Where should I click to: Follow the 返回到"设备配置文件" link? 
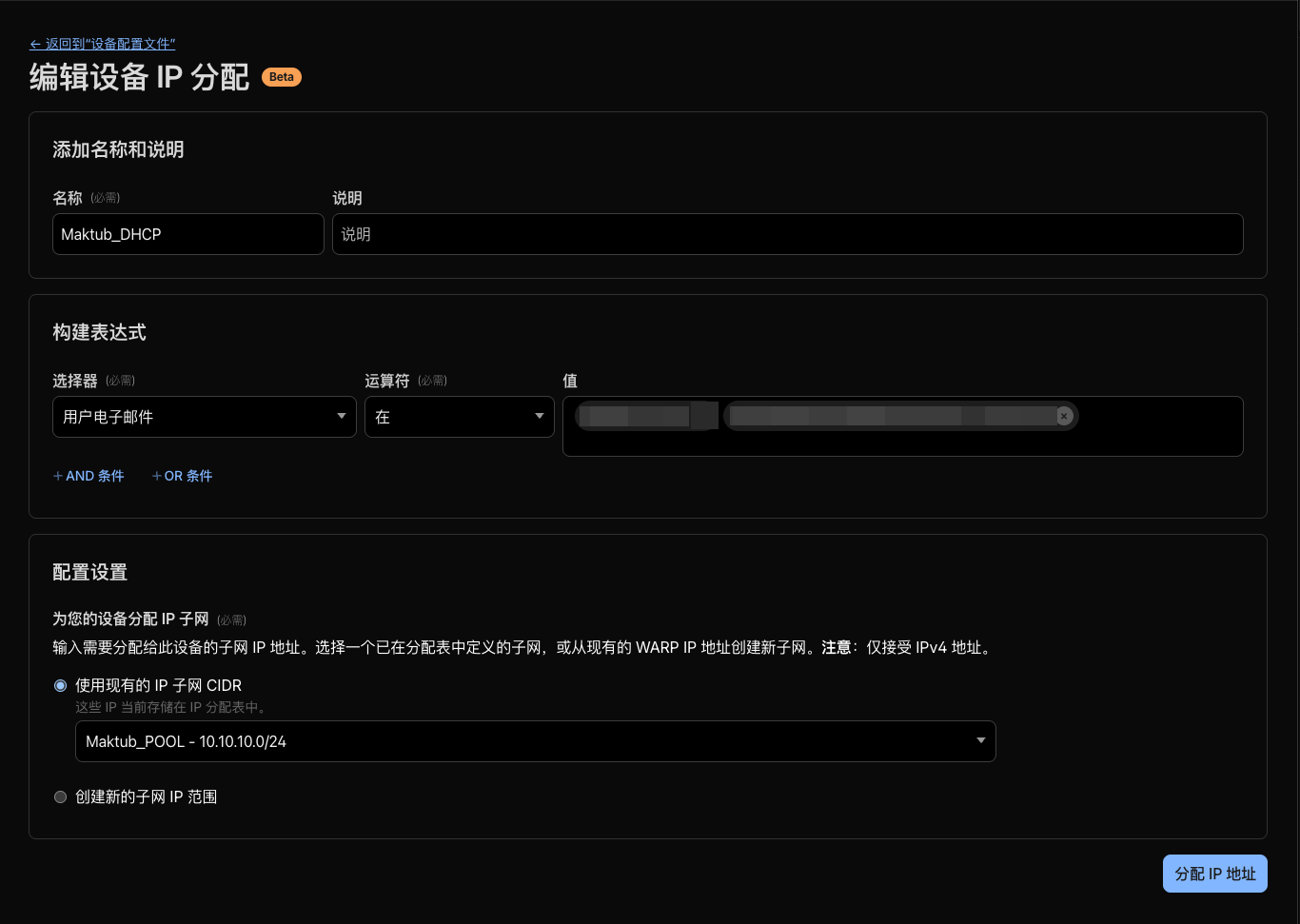pyautogui.click(x=109, y=45)
